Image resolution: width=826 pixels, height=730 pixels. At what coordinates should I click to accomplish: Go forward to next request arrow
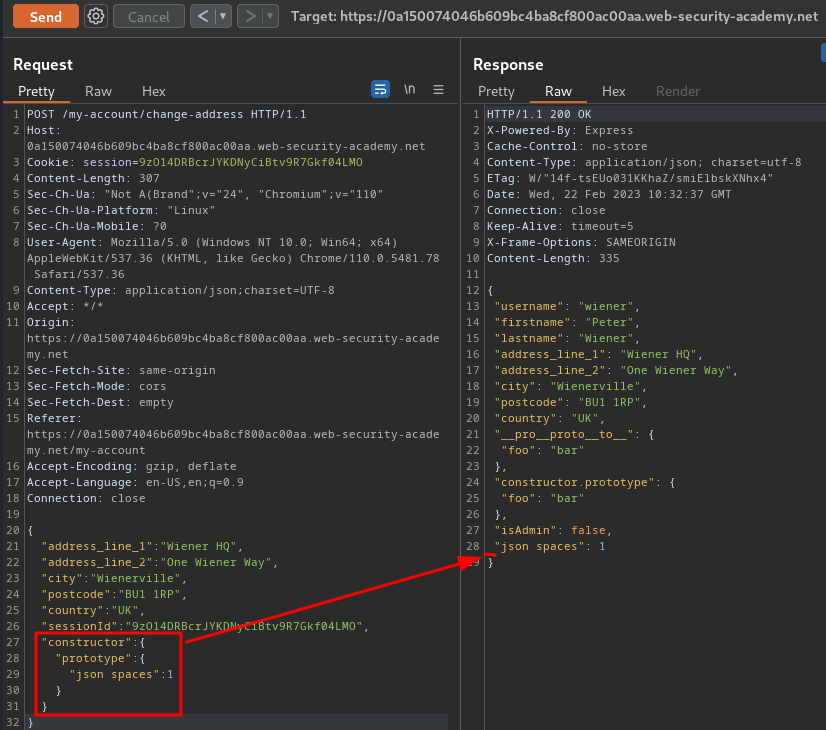coord(250,16)
